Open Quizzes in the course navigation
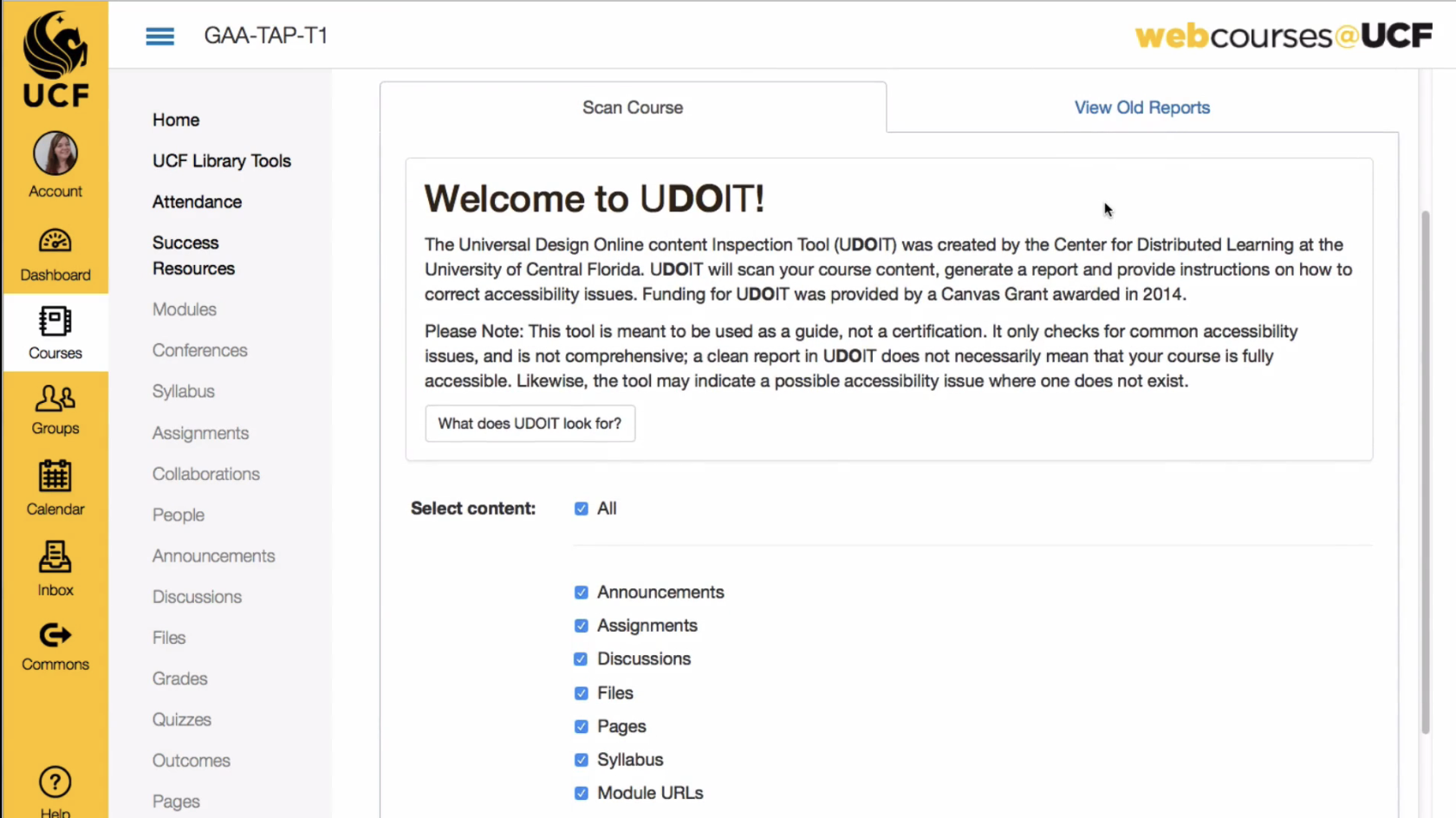 pyautogui.click(x=182, y=720)
